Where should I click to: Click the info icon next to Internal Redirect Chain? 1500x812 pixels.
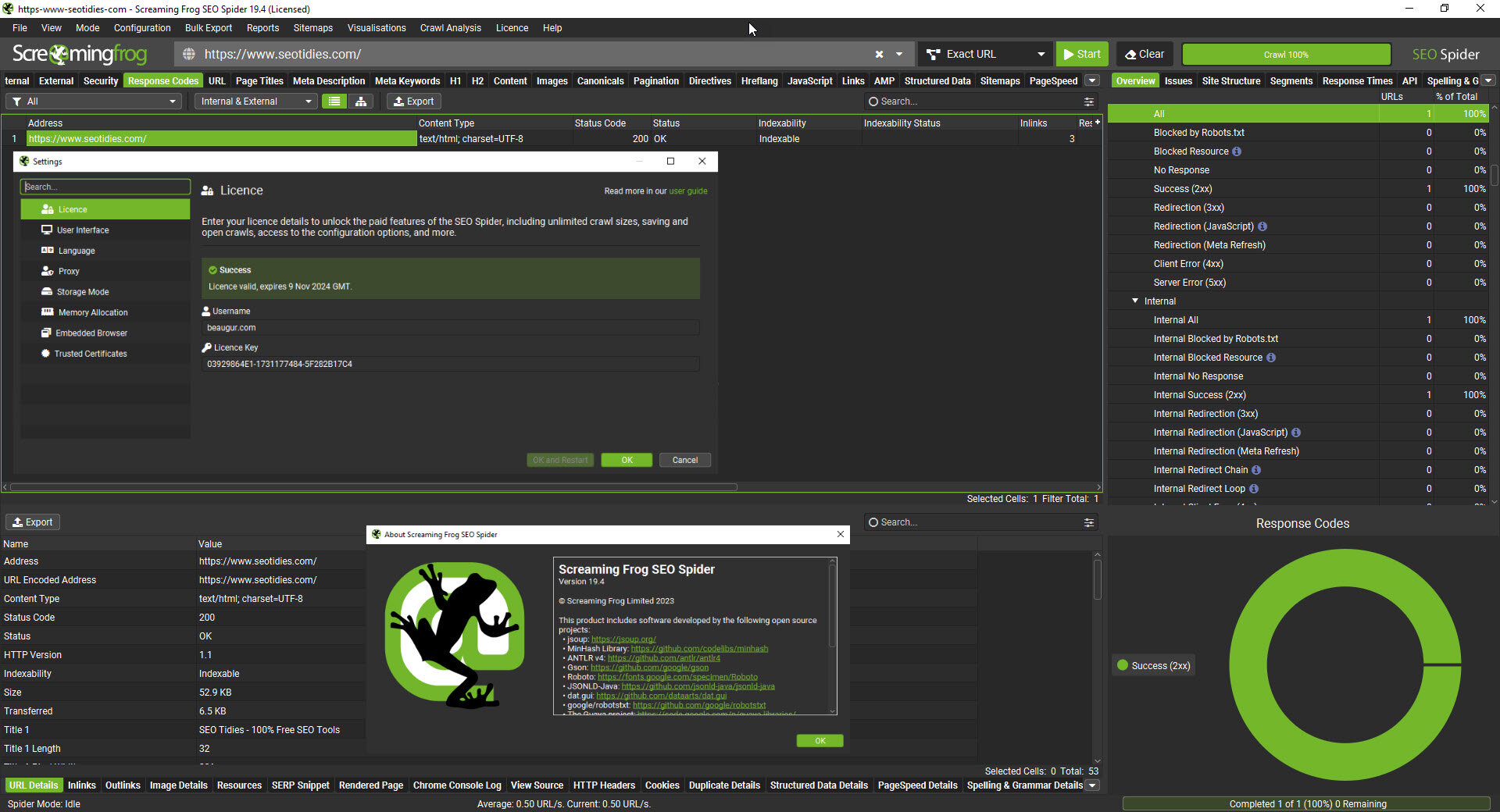pyautogui.click(x=1256, y=470)
